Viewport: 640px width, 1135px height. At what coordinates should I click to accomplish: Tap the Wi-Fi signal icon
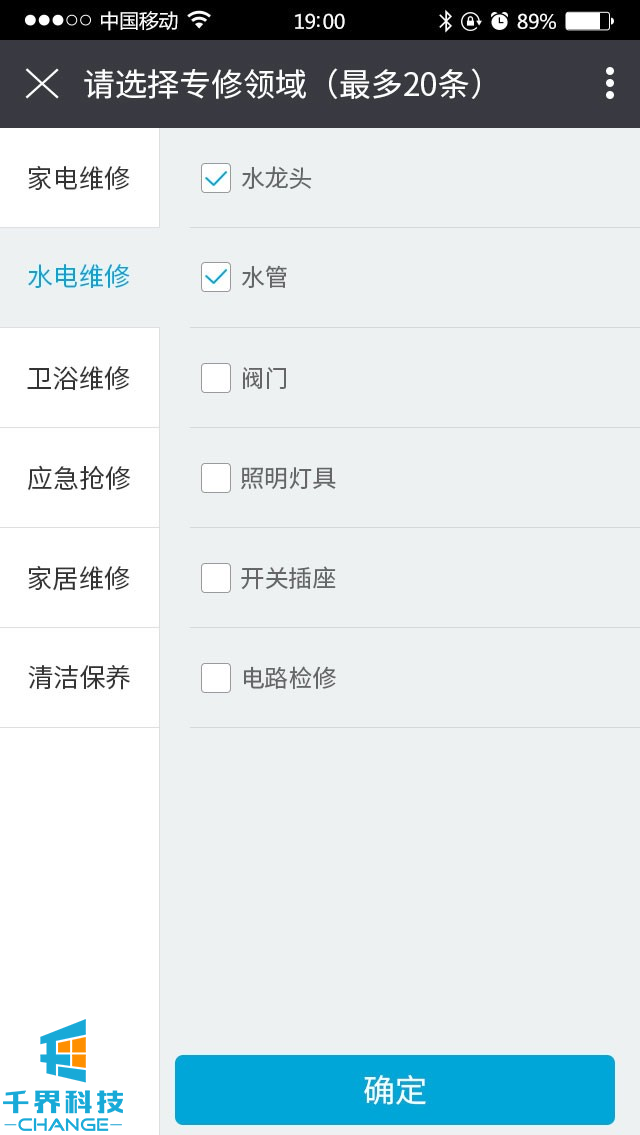point(199,21)
